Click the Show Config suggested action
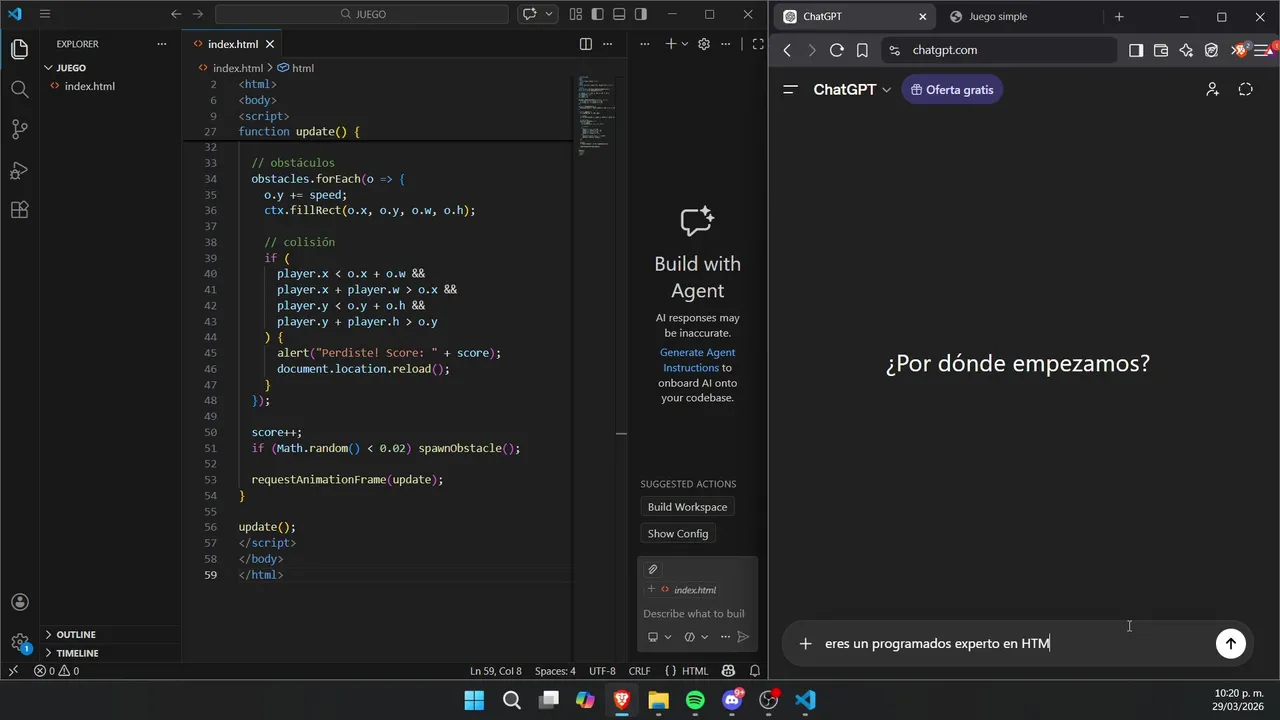The height and width of the screenshot is (720, 1280). pyautogui.click(x=677, y=534)
